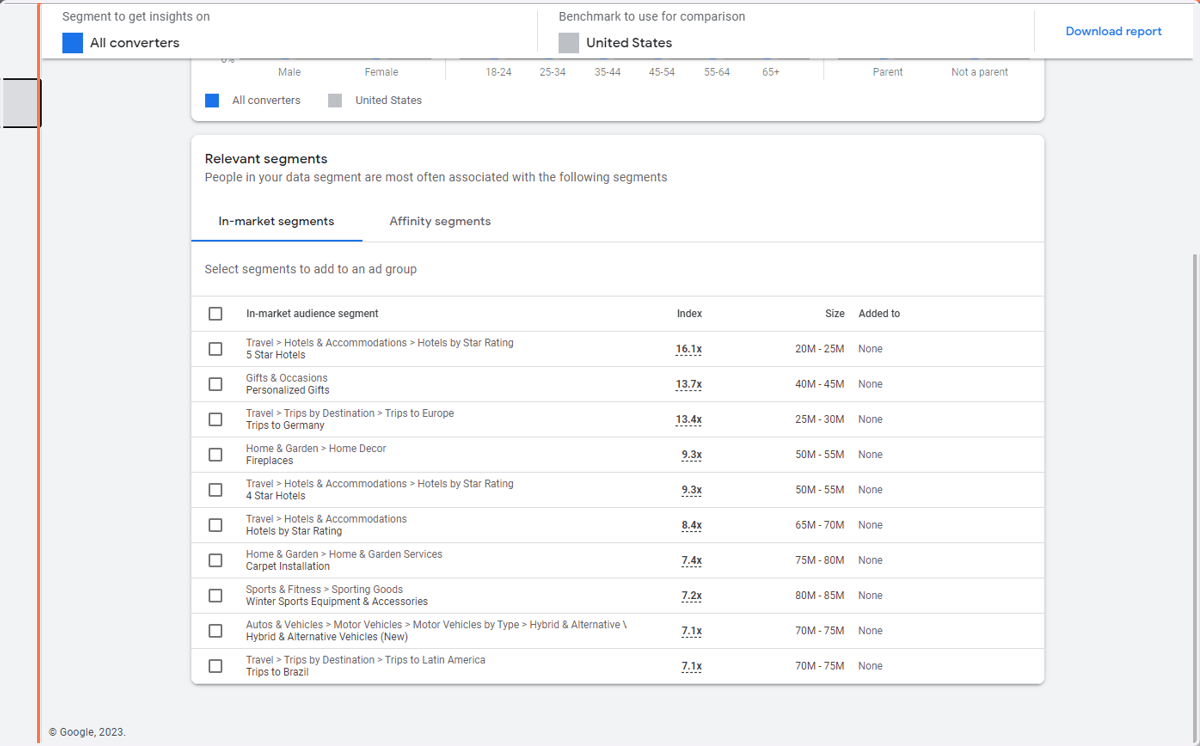Click the 80M - 85M size value
Screen dimensions: 1200x746
[819, 595]
